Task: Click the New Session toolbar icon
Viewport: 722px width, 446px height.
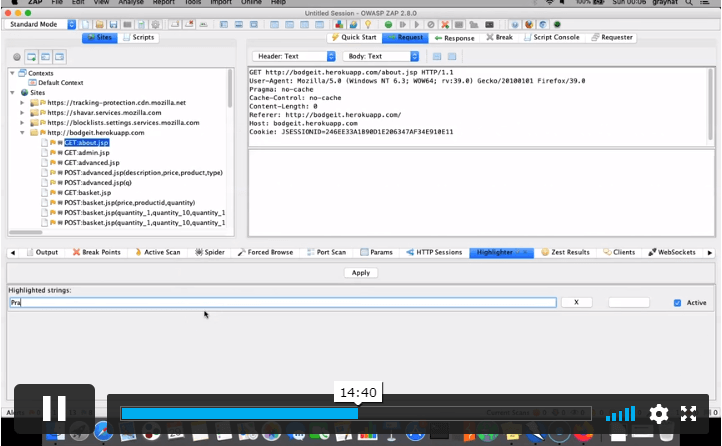Action: pyautogui.click(x=86, y=24)
